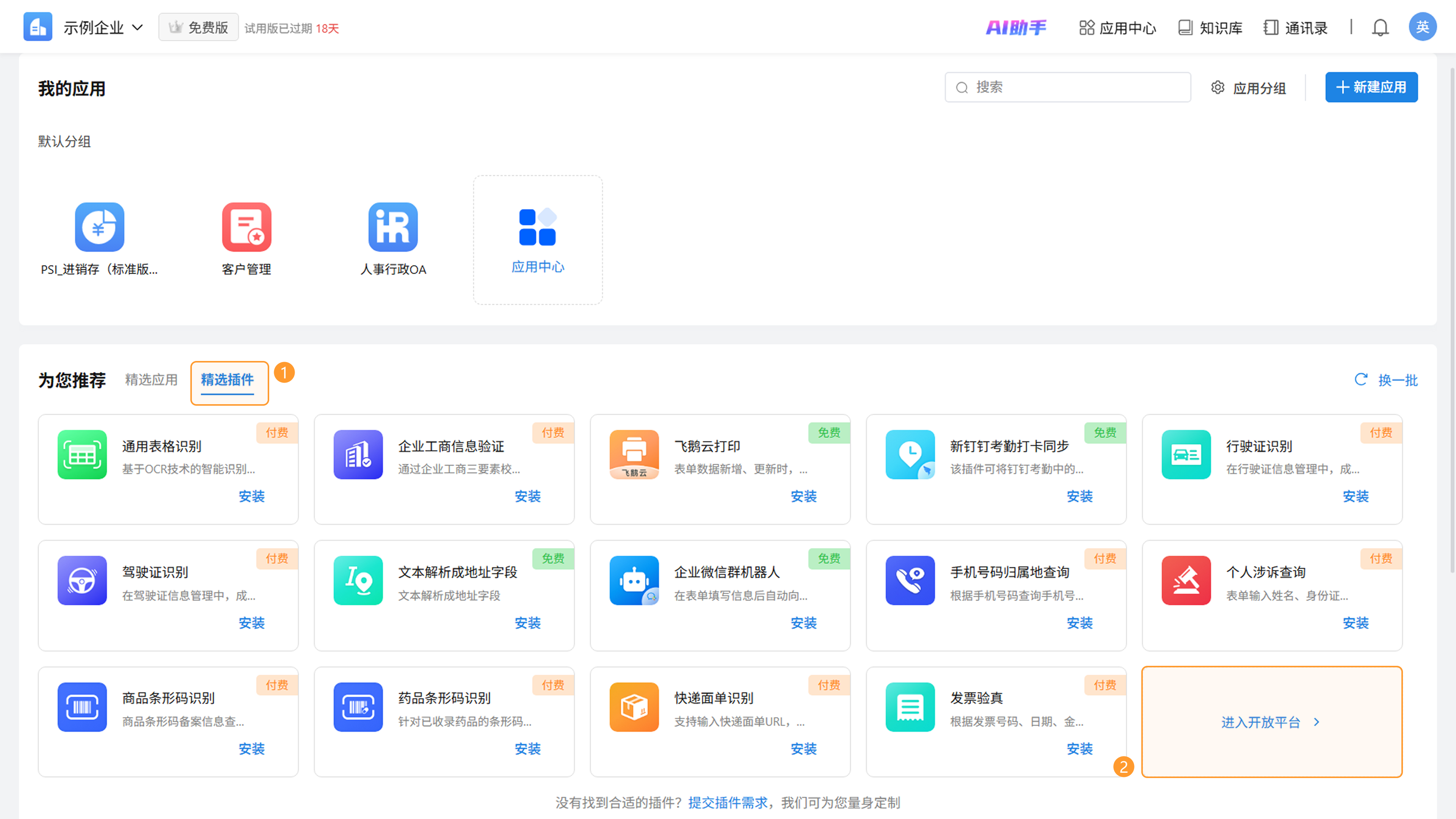The width and height of the screenshot is (1456, 819).
Task: Launch the 人事行政OA app
Action: pos(393,227)
